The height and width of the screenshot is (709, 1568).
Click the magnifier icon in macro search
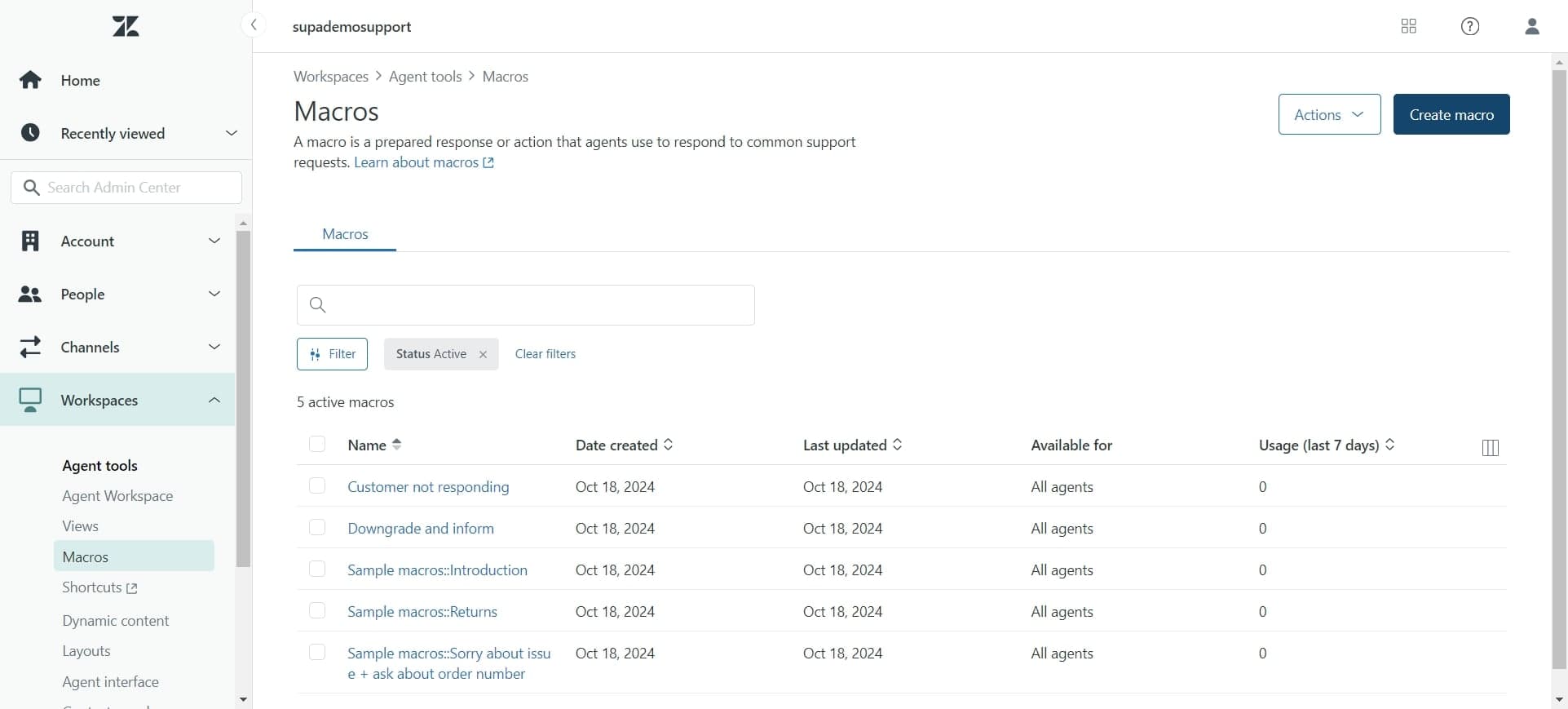click(x=318, y=305)
